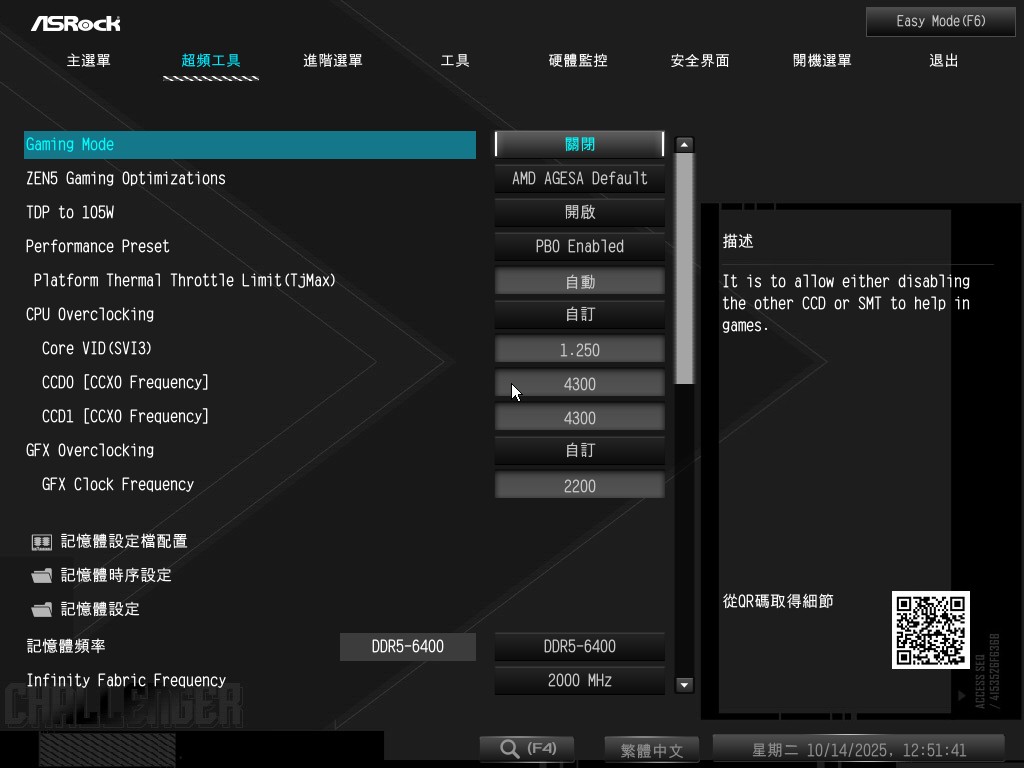The image size is (1024, 768).
Task: Switch to the 進階選單 tab
Action: pyautogui.click(x=333, y=61)
